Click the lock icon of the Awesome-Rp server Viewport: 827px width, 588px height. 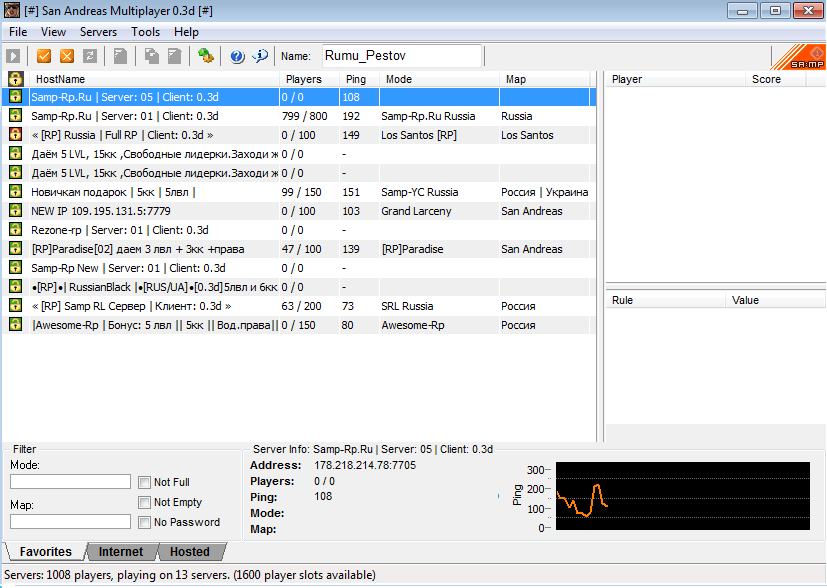15,325
